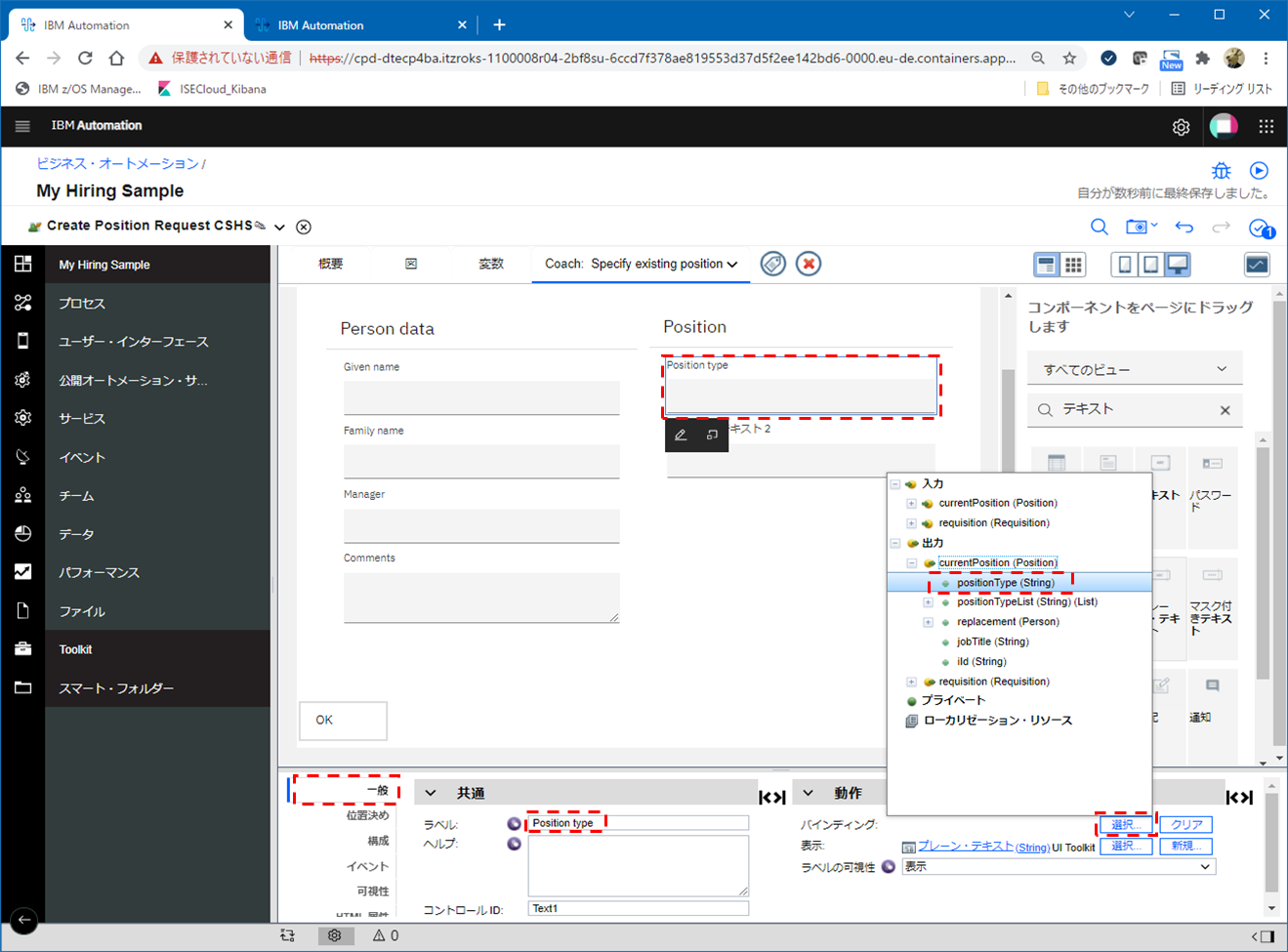Switch to the 概要 tab

331,264
